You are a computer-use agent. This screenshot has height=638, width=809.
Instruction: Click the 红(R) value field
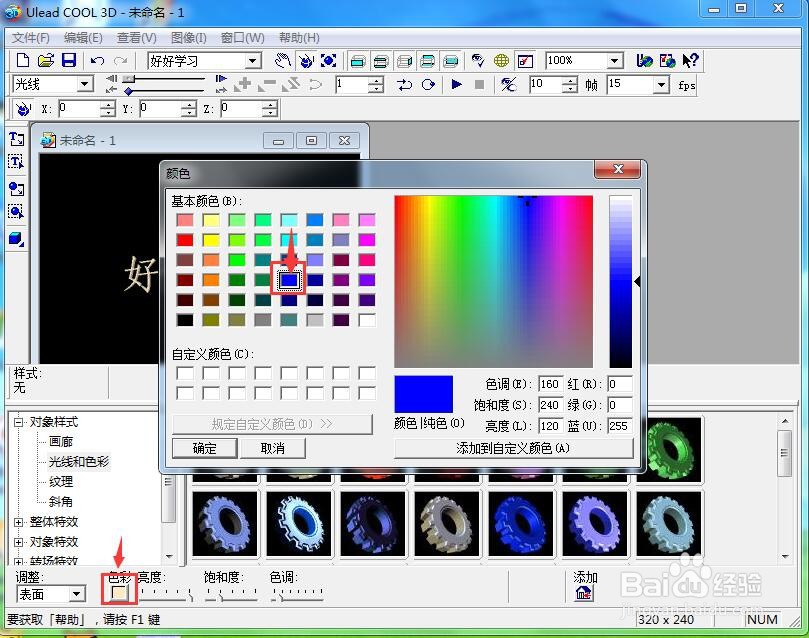pos(619,384)
